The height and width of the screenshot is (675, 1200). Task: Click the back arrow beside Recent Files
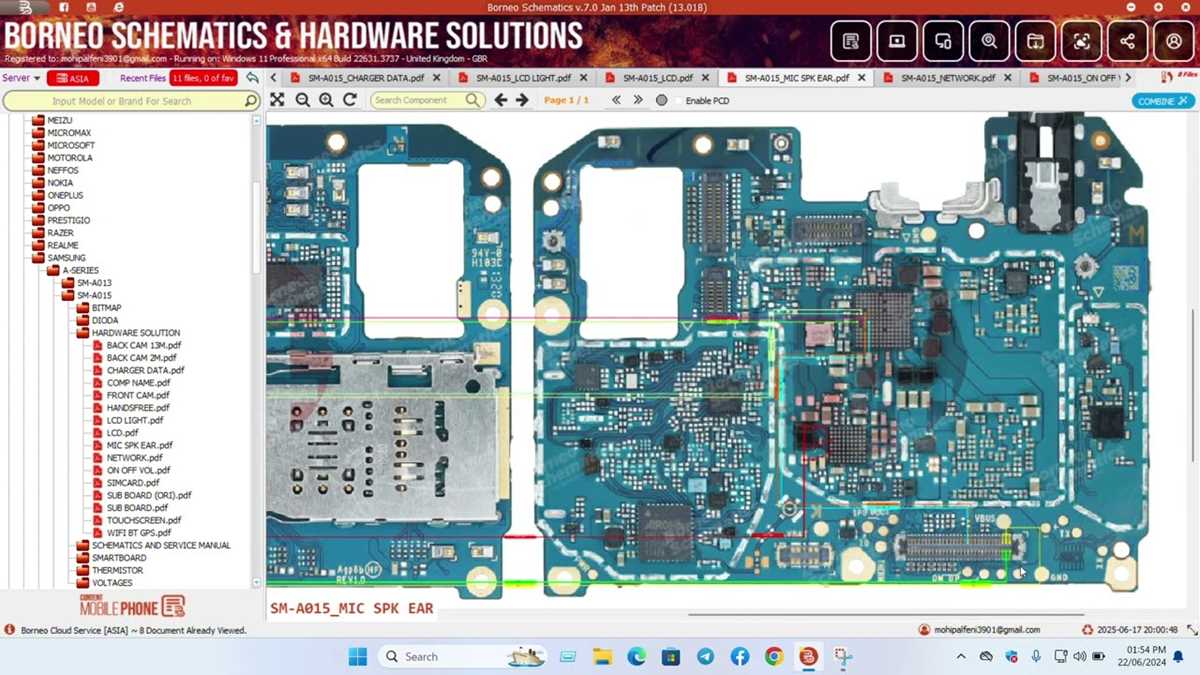[252, 77]
